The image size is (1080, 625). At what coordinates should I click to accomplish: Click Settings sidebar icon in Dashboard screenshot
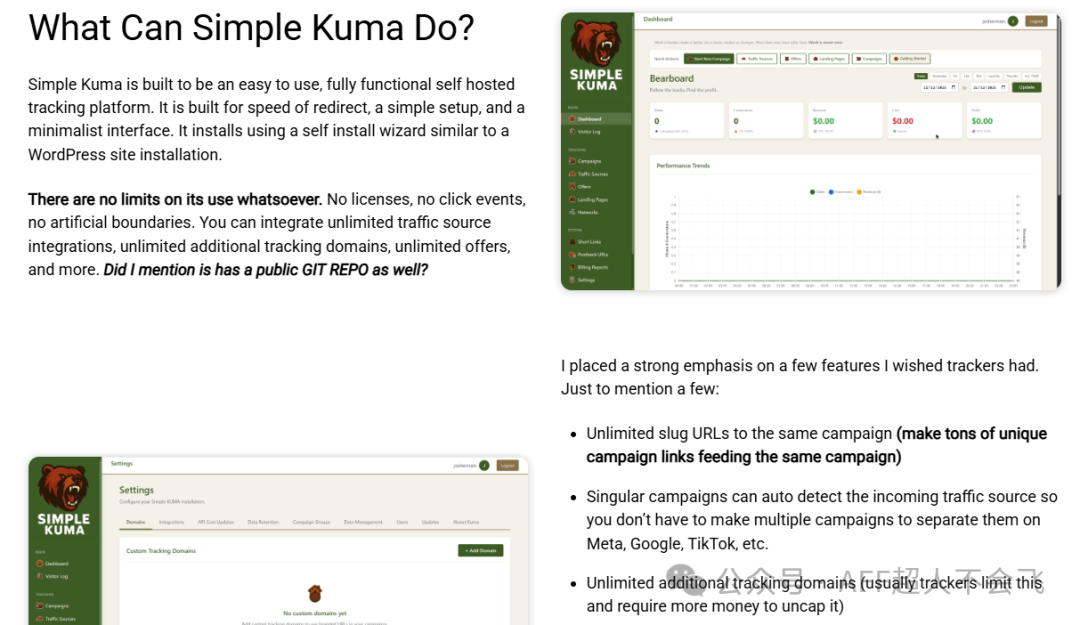(x=572, y=280)
